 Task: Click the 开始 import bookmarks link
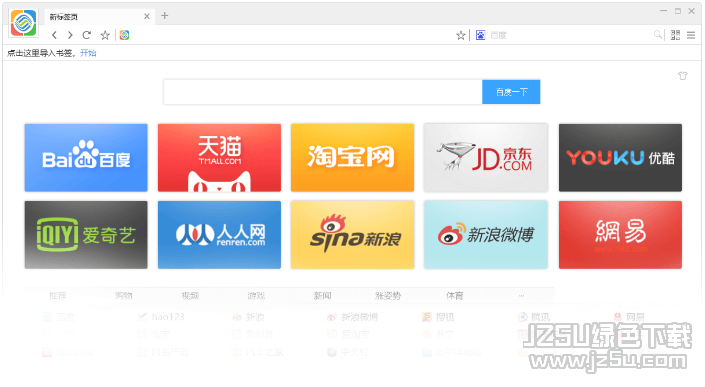pos(88,53)
